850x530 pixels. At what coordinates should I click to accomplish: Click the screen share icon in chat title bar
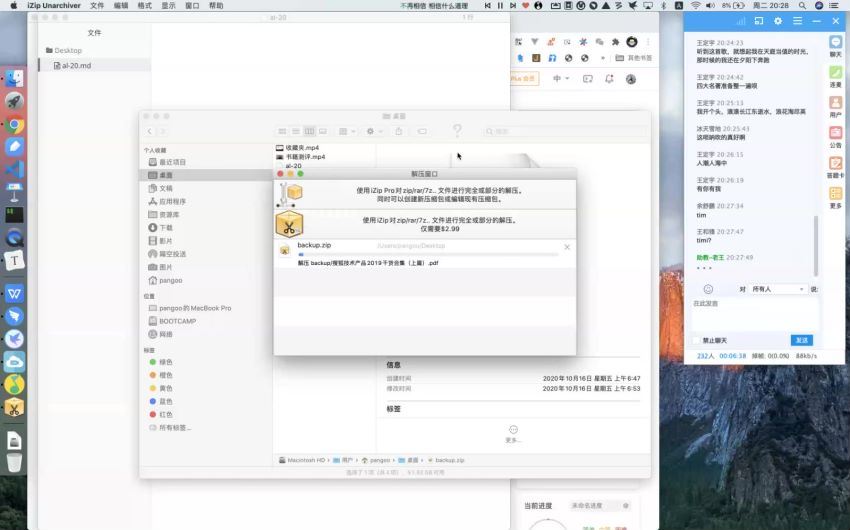tap(759, 21)
